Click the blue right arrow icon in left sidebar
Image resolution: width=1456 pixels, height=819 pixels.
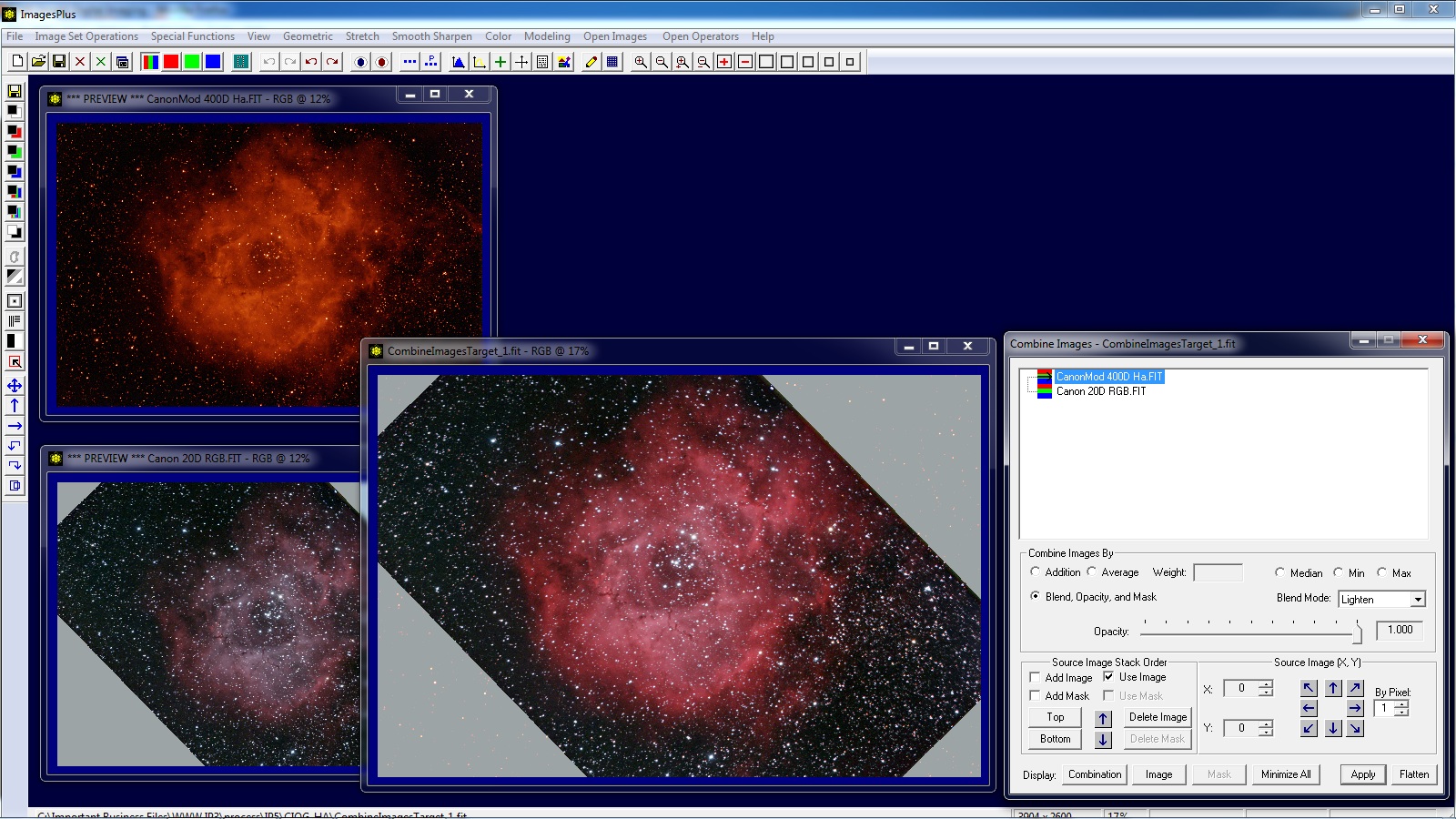(15, 426)
